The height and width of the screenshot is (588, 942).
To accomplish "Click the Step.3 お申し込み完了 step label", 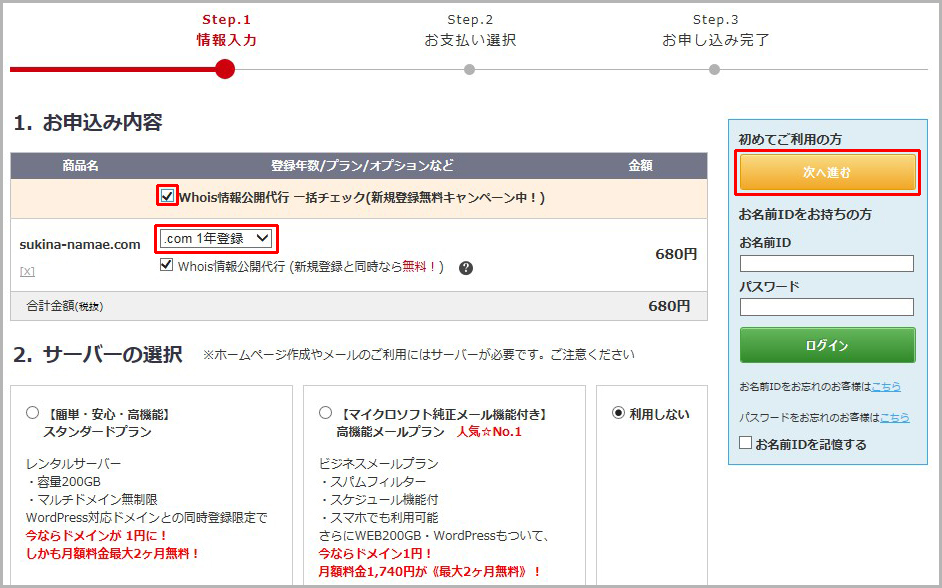I will point(715,31).
